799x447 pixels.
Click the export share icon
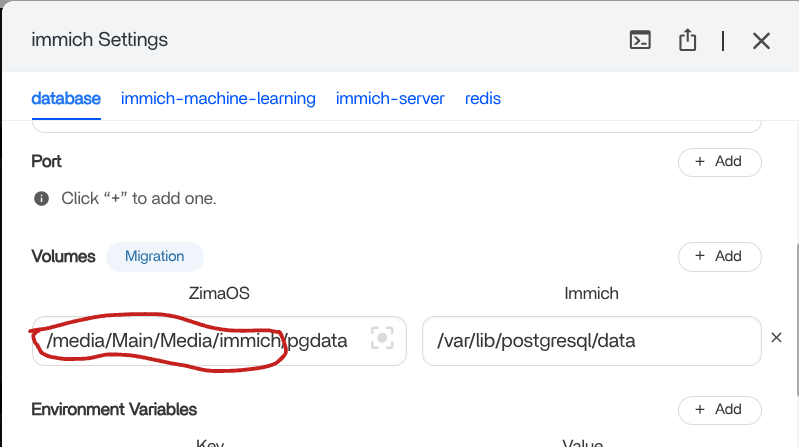[687, 40]
